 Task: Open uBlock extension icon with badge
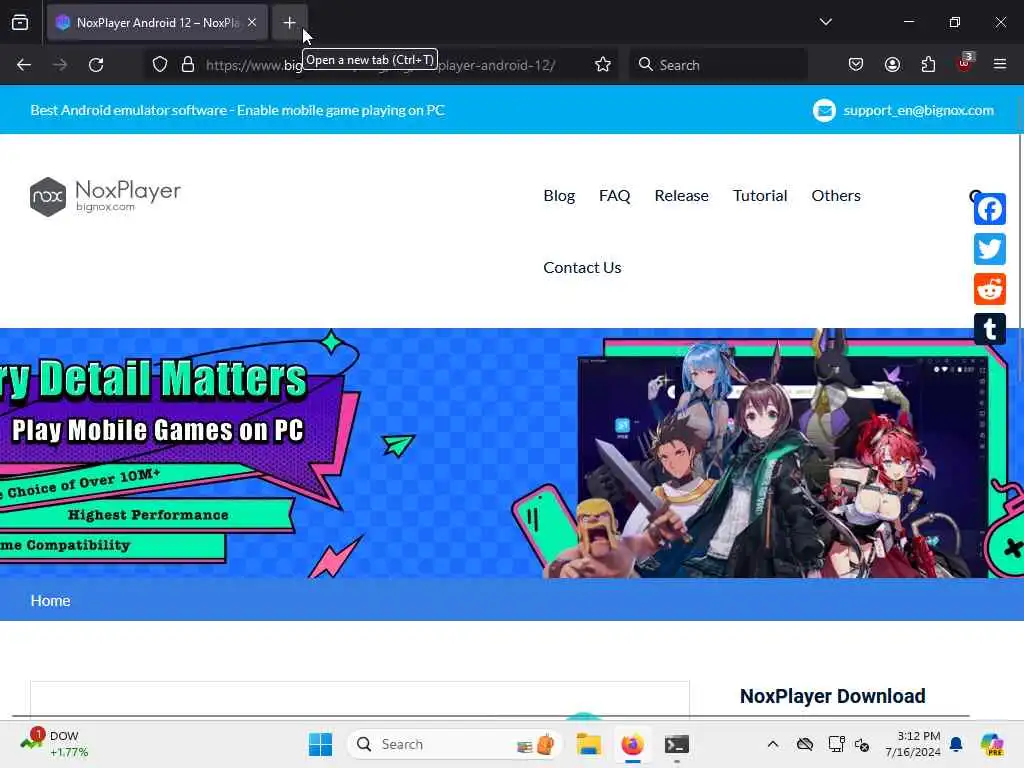[965, 63]
